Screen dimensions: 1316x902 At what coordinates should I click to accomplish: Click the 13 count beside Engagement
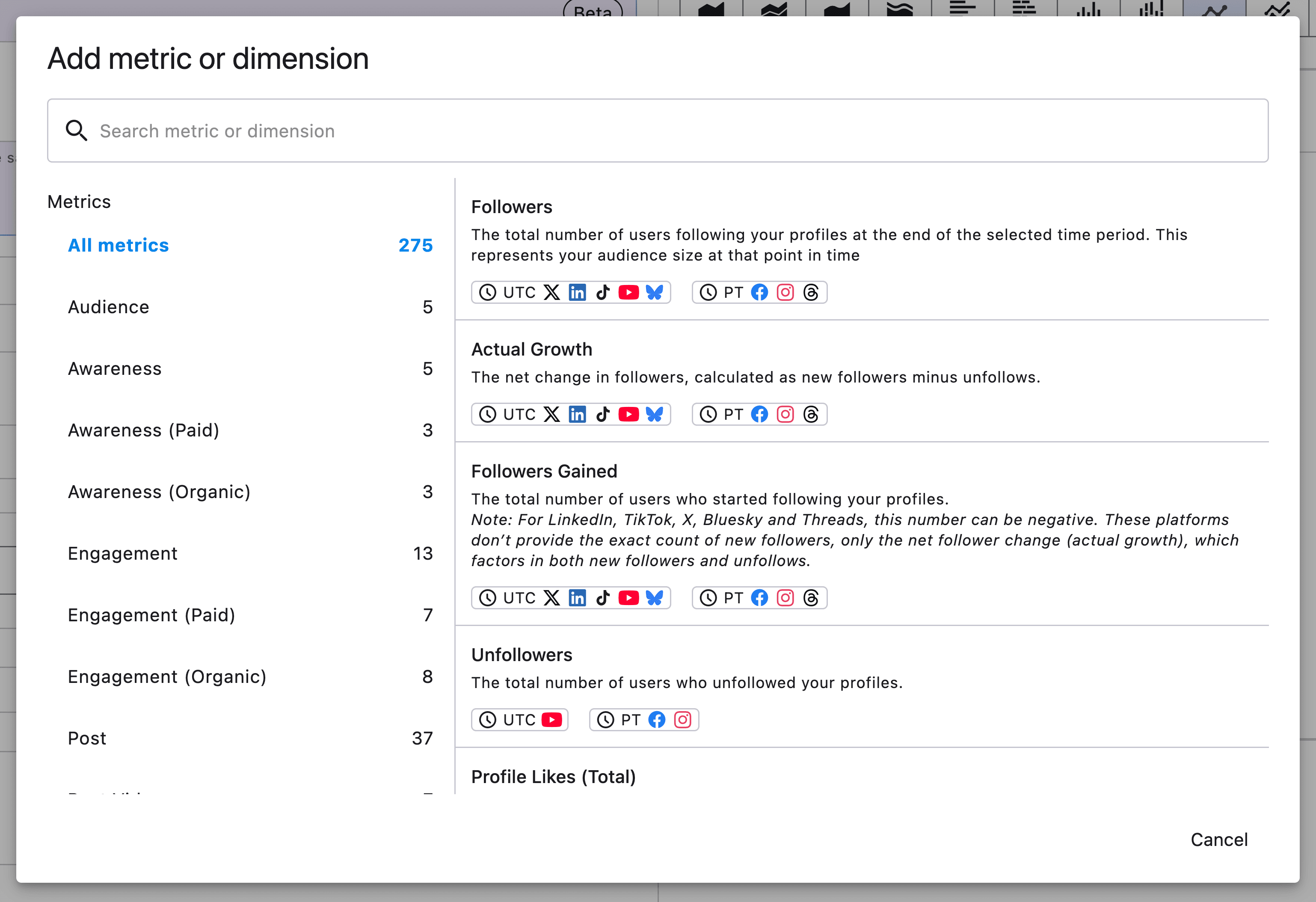point(423,553)
